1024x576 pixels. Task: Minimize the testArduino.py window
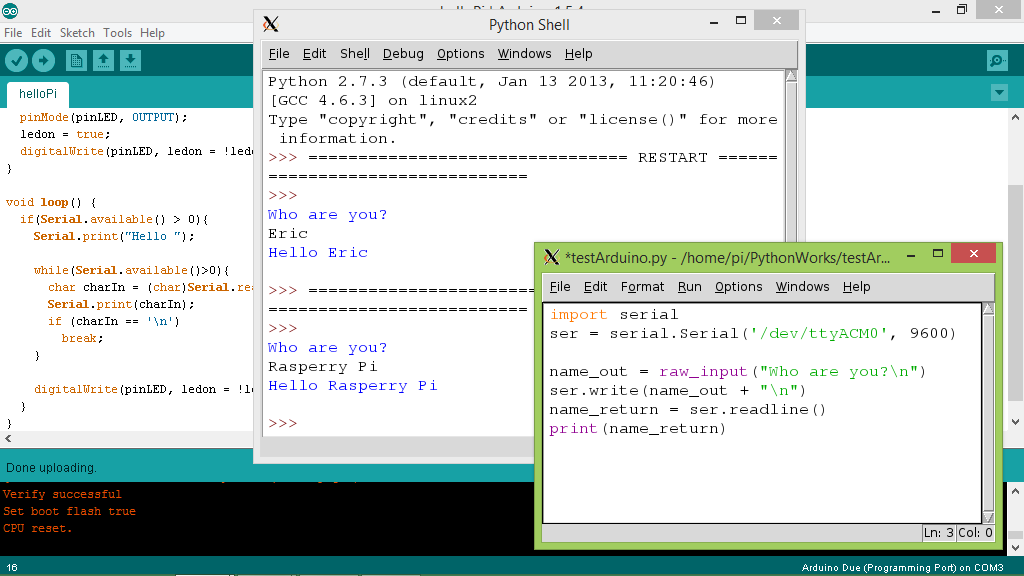911,254
